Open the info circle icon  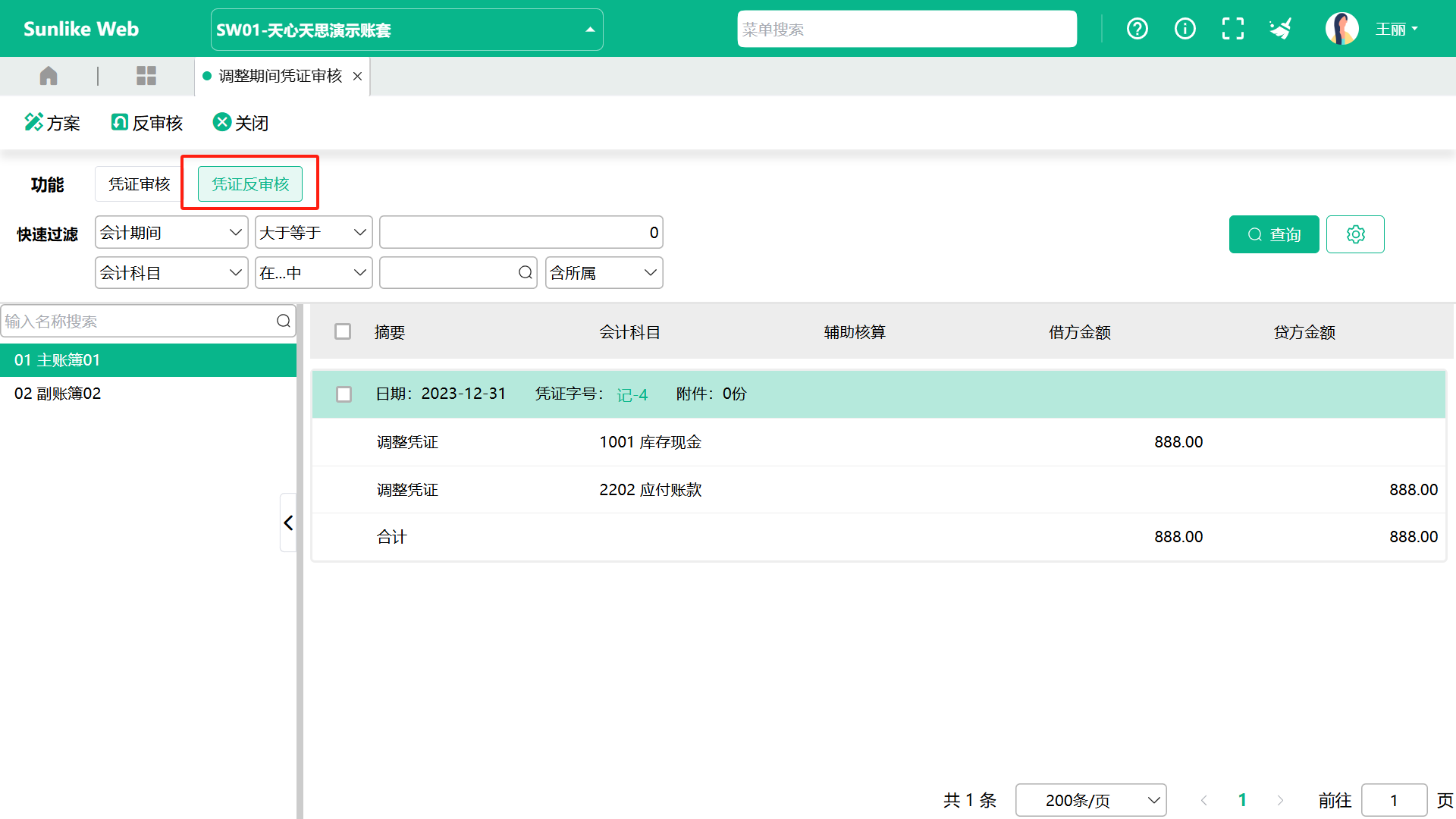click(1185, 29)
